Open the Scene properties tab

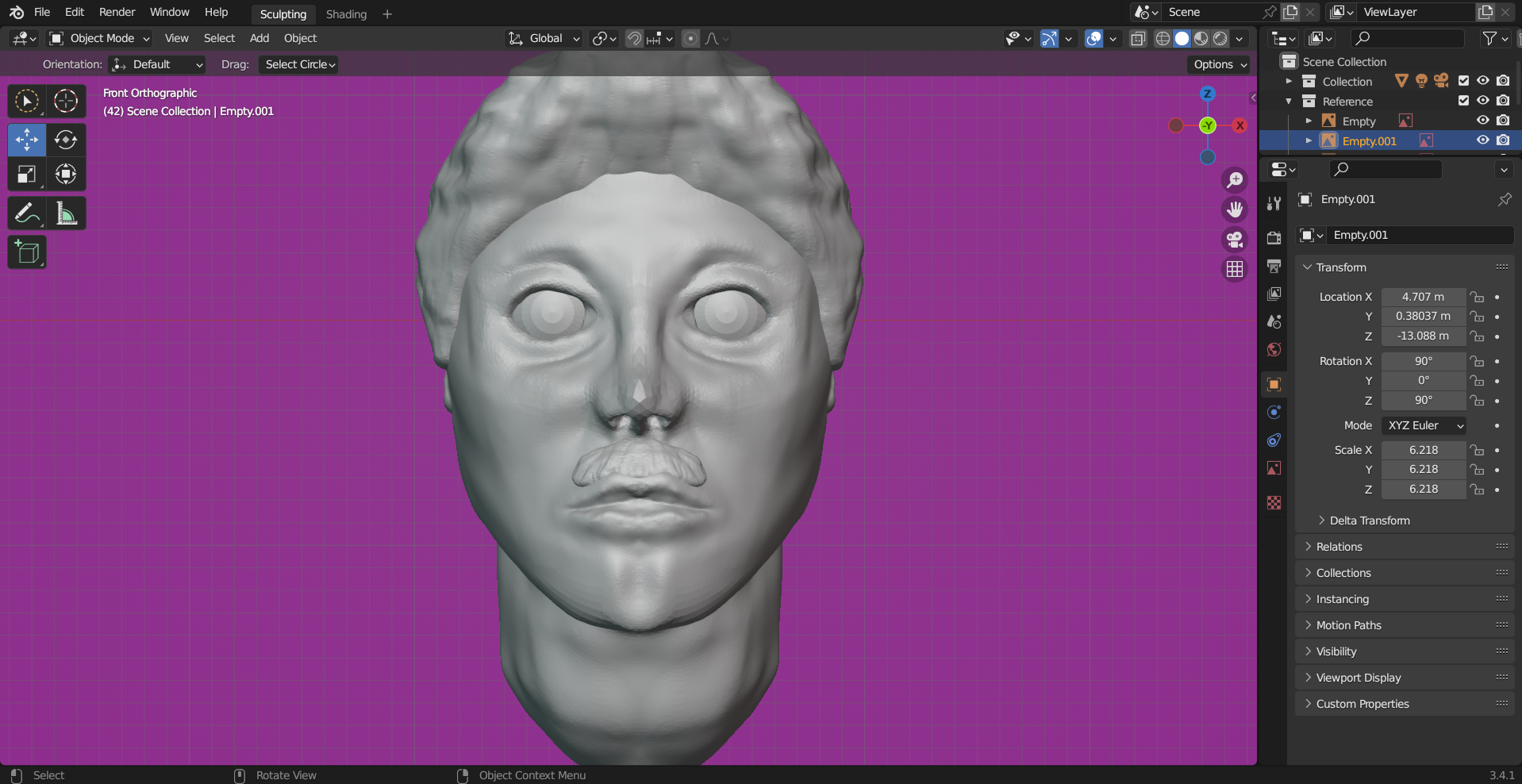[x=1274, y=321]
